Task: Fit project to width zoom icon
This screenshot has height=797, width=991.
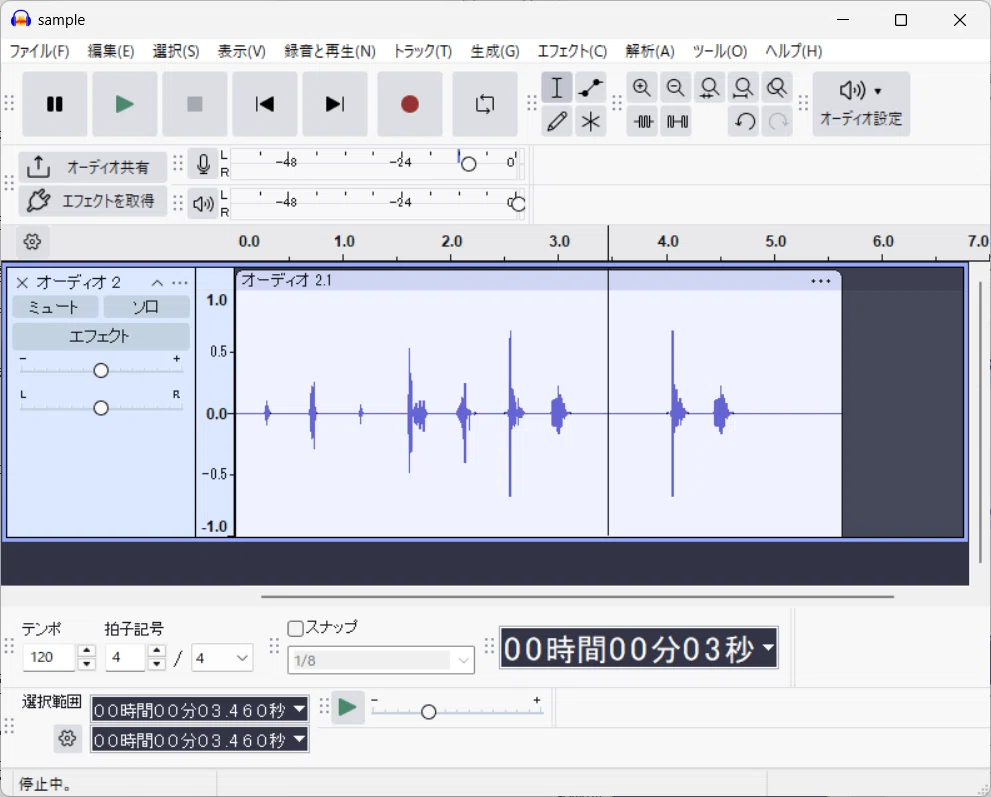Action: pyautogui.click(x=743, y=87)
